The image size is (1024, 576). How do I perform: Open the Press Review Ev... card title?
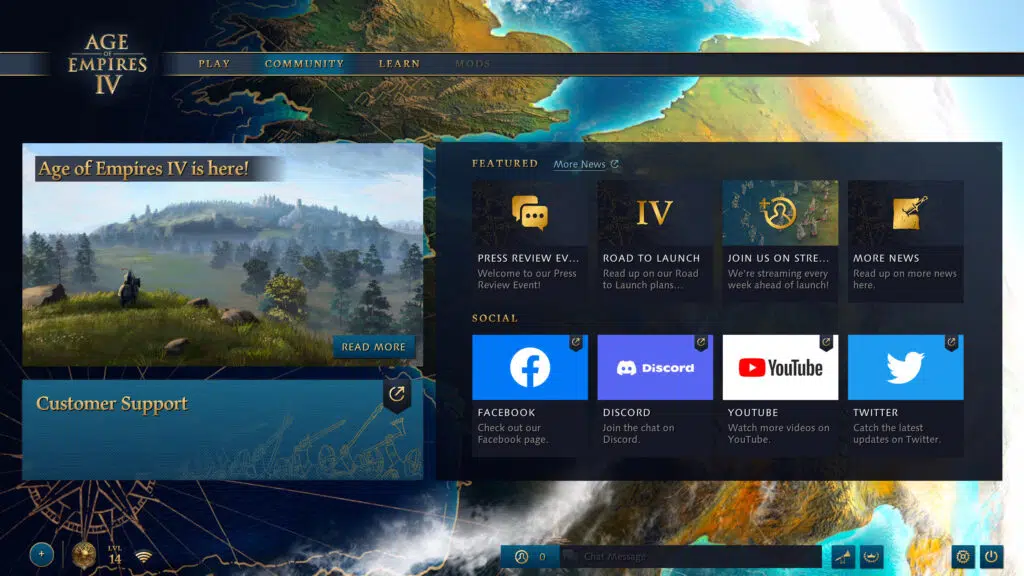pyautogui.click(x=528, y=258)
